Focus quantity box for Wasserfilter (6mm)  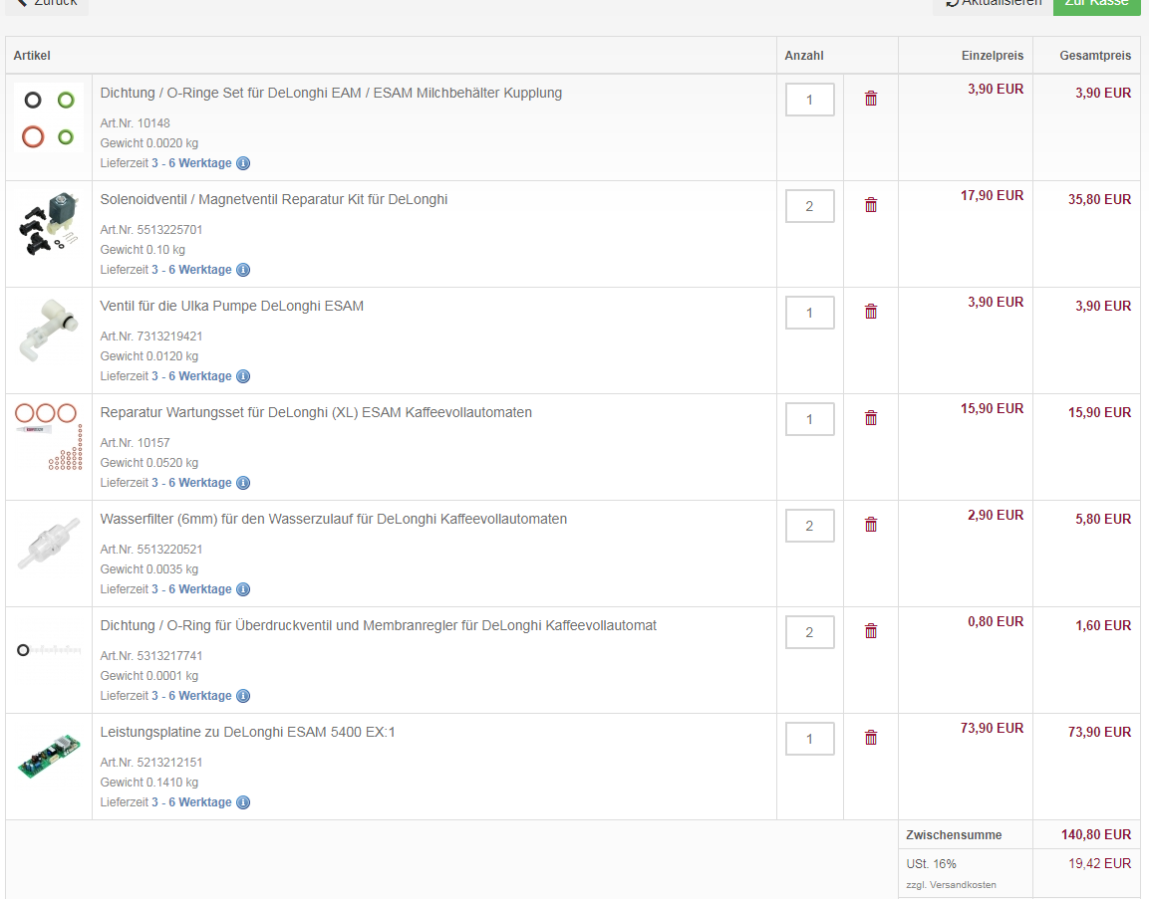point(809,526)
